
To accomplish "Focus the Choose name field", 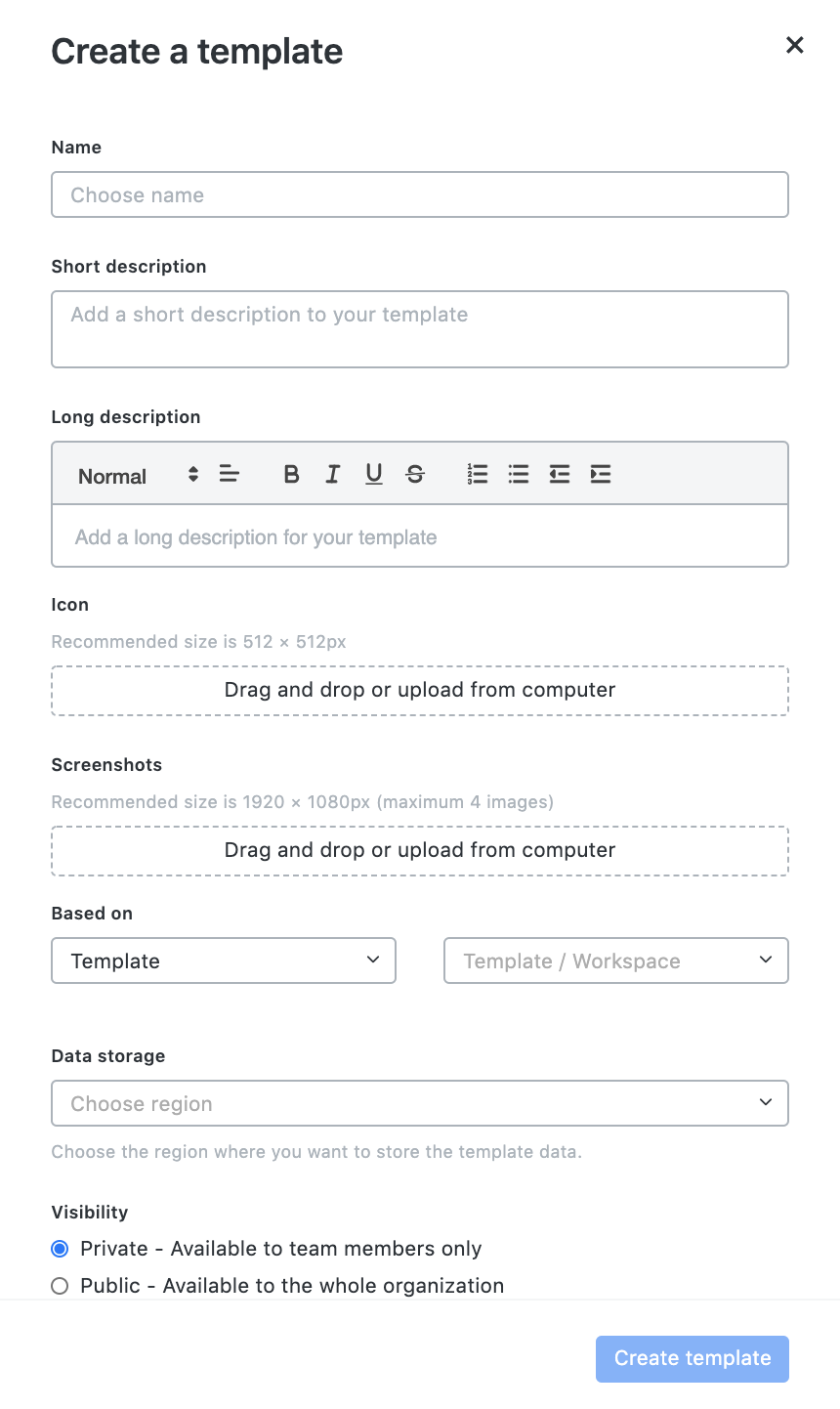I will 420,194.
